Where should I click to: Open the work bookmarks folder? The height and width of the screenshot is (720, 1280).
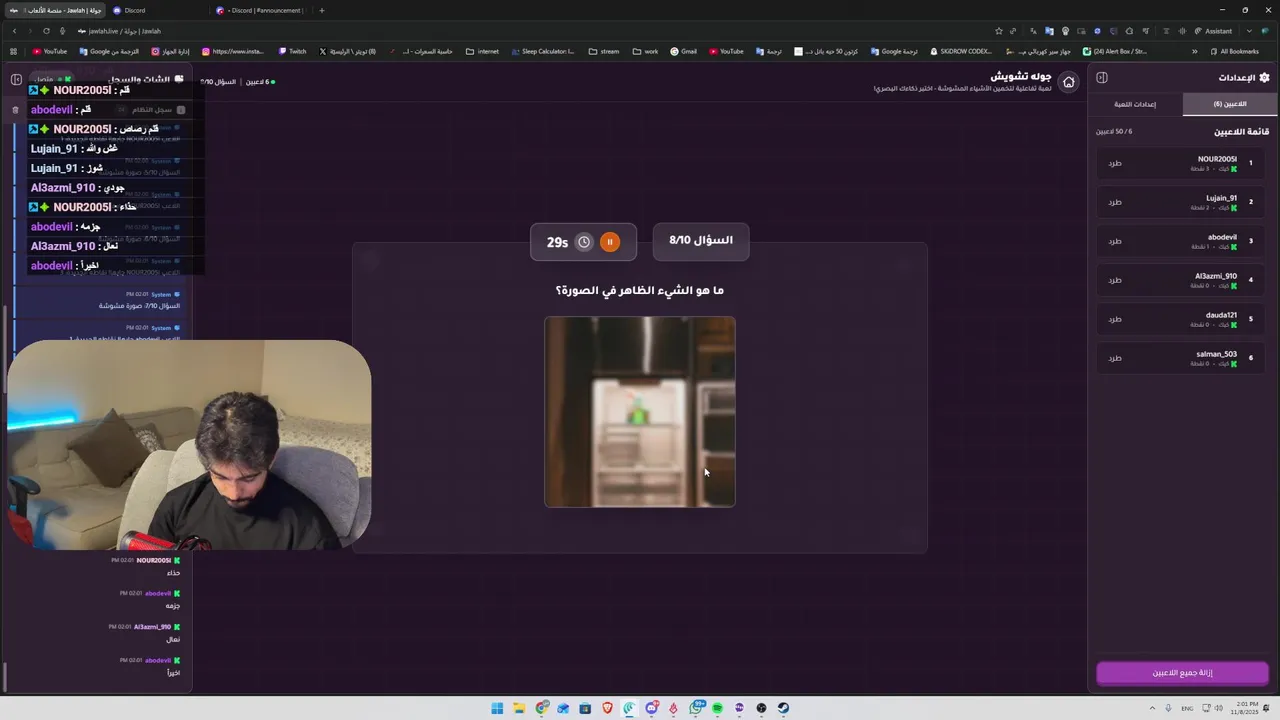click(645, 51)
